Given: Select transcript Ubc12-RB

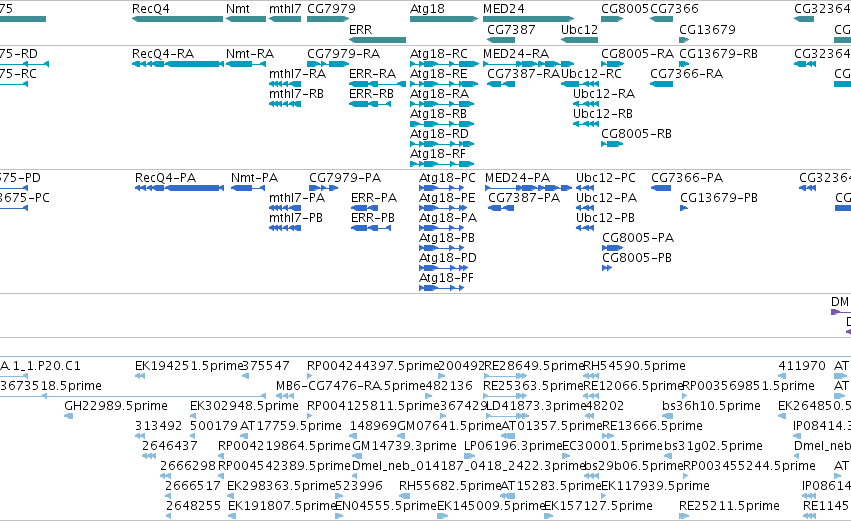Looking at the screenshot, I should (586, 124).
